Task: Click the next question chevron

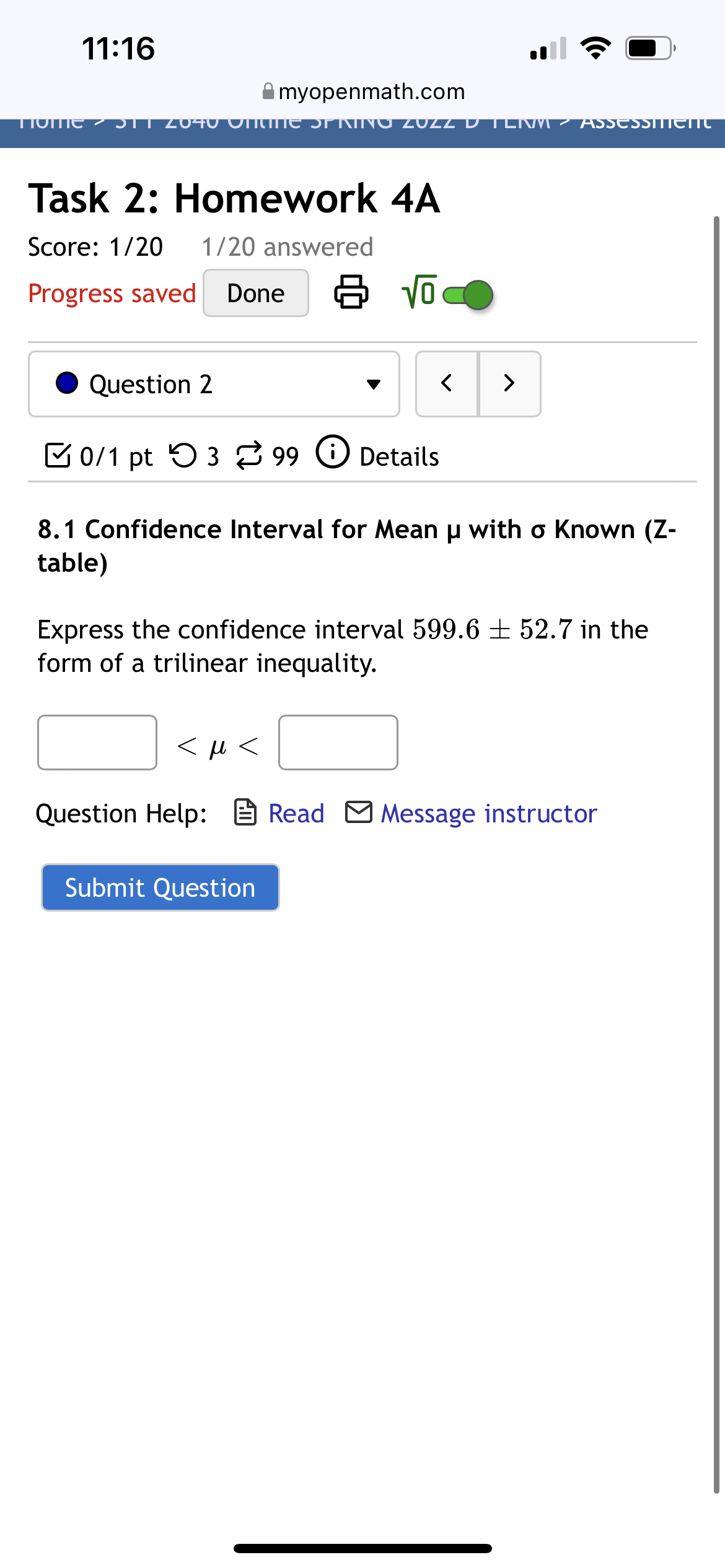Action: tap(509, 383)
